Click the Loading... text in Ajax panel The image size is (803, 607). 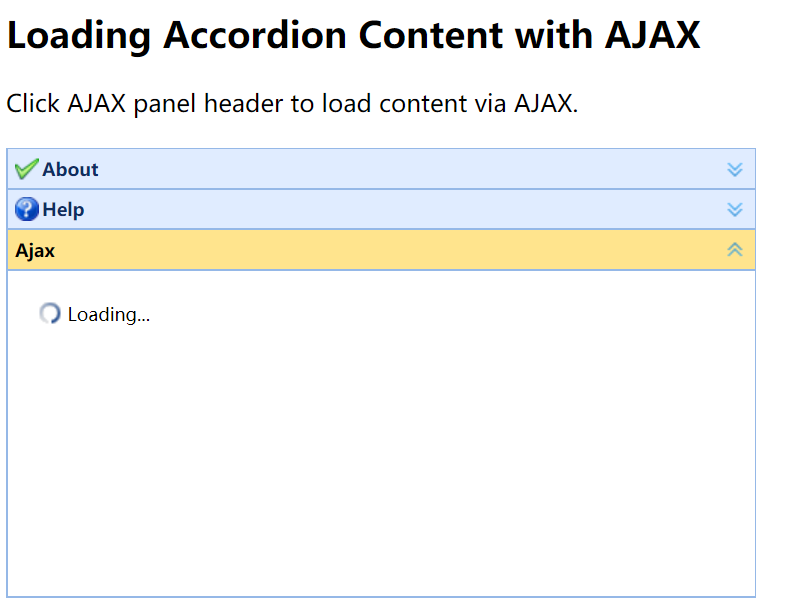pyautogui.click(x=109, y=313)
